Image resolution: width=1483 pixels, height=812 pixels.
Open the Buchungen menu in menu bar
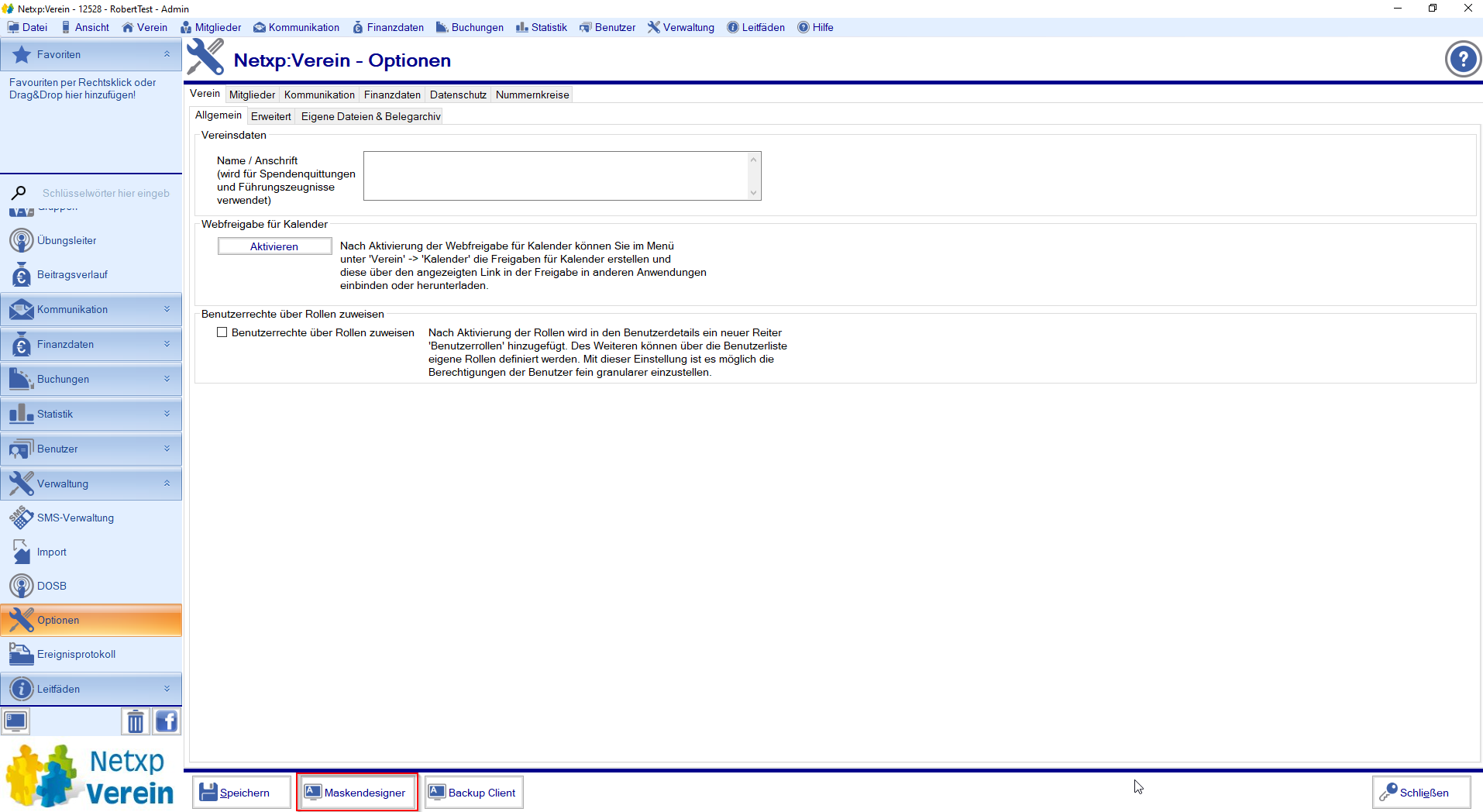(470, 27)
